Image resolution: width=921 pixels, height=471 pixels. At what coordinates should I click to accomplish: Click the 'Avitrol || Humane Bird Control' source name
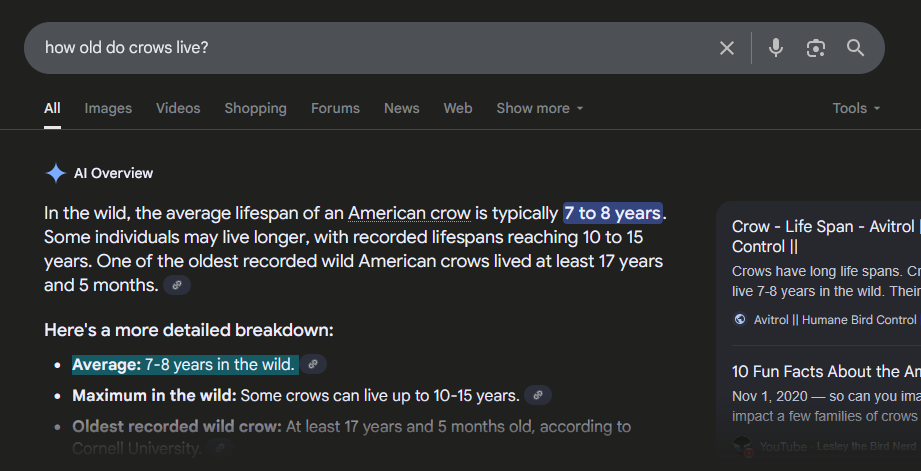[835, 320]
